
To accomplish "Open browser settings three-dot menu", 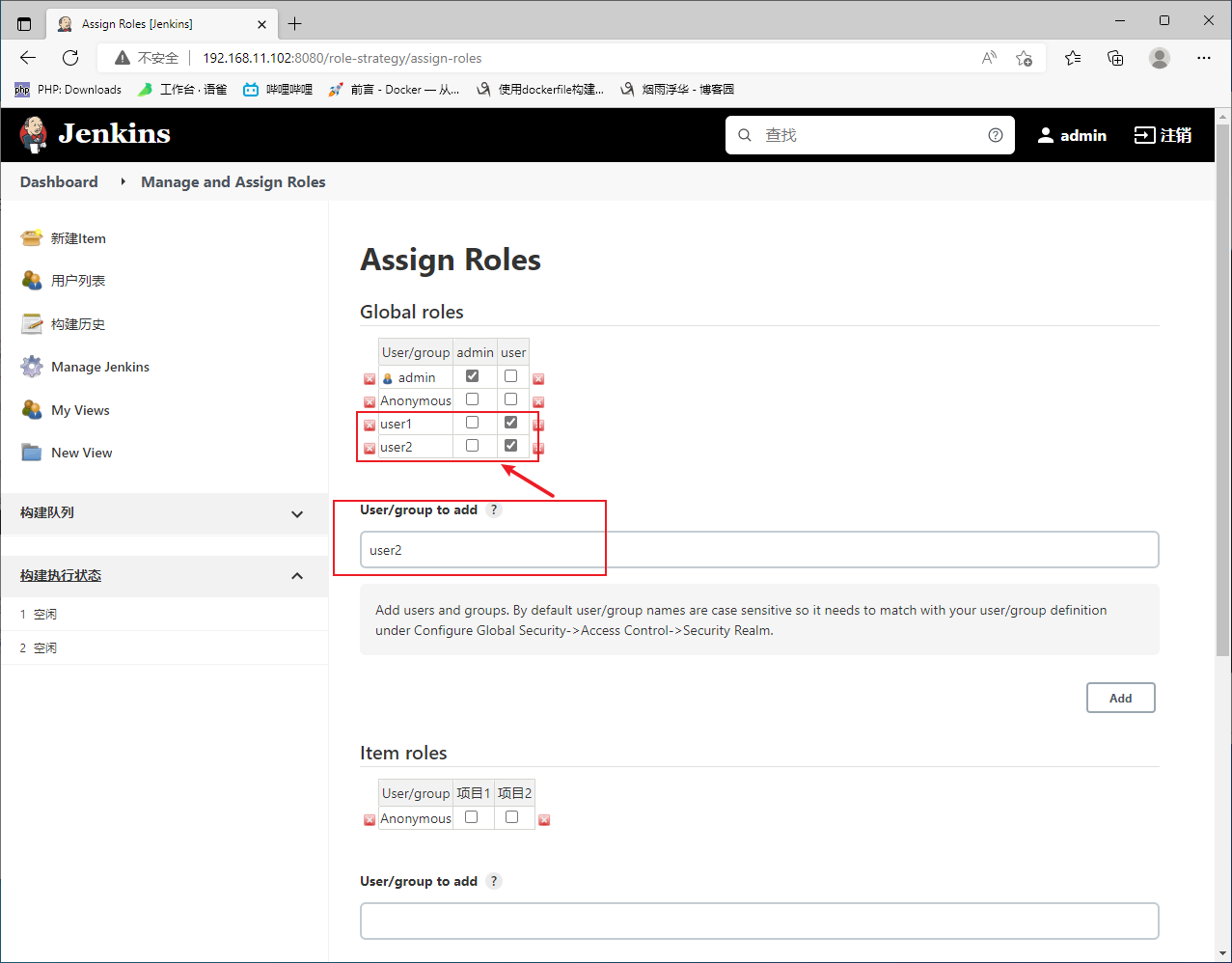I will [x=1204, y=58].
